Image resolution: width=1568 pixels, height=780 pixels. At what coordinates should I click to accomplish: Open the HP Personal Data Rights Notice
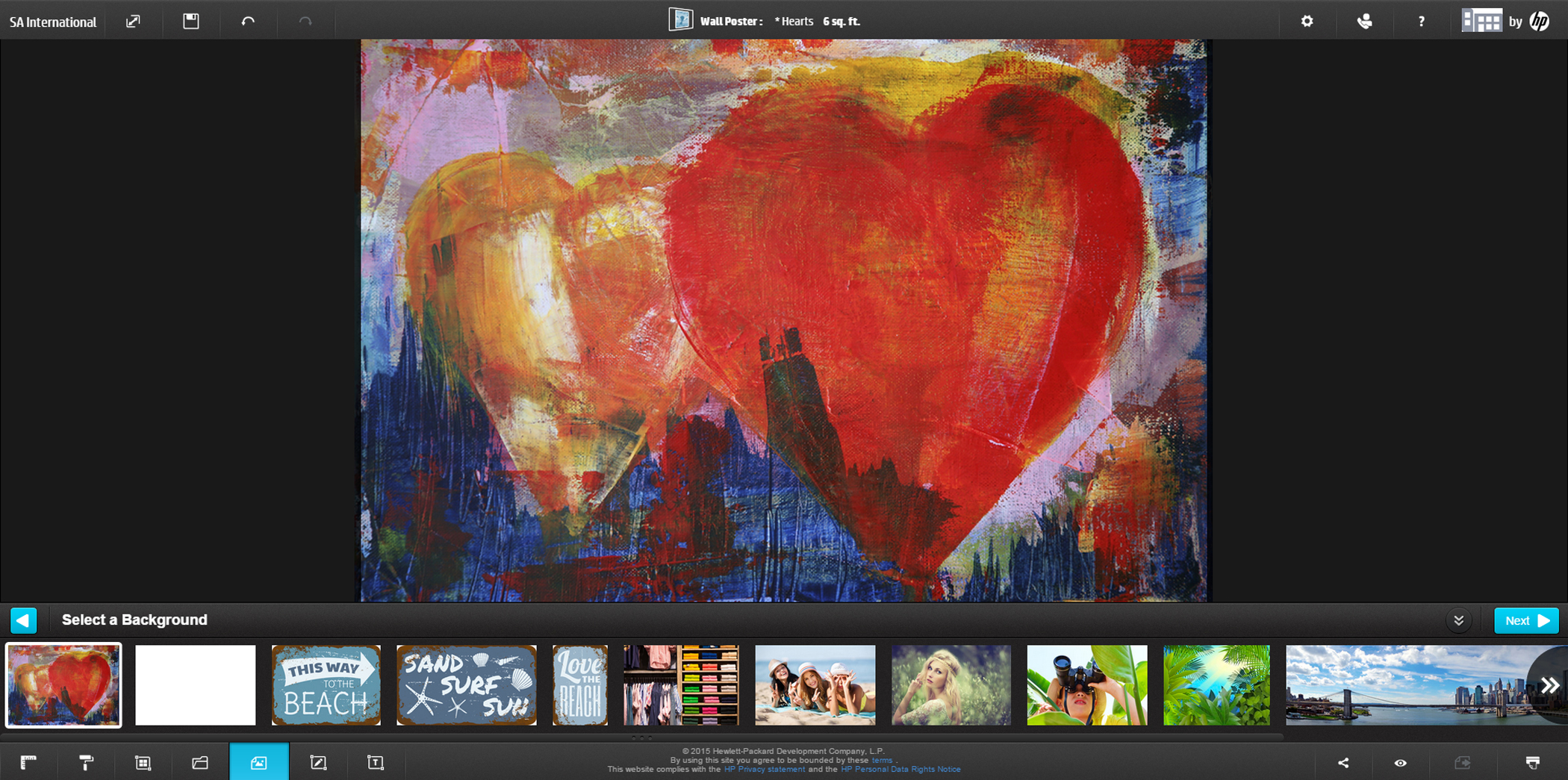900,769
